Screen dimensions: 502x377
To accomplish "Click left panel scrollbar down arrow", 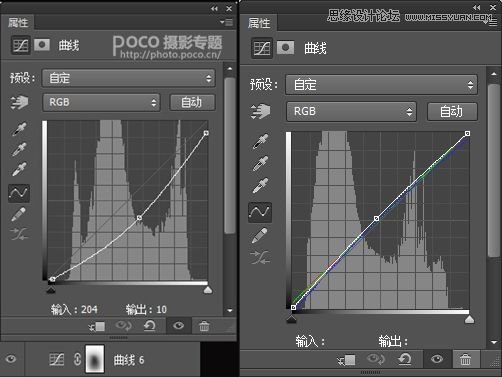I will pos(229,310).
